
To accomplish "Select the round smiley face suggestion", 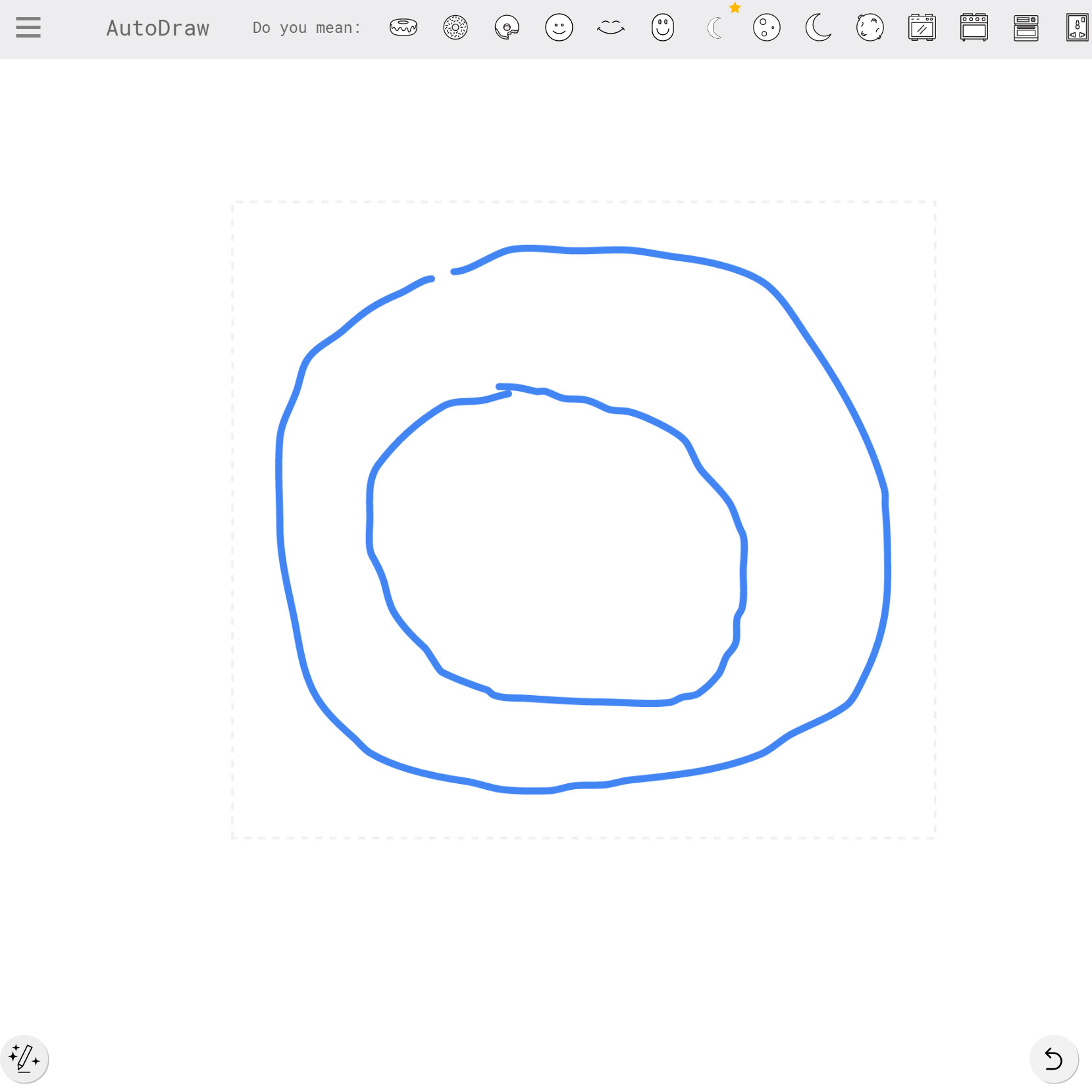I will click(x=559, y=28).
